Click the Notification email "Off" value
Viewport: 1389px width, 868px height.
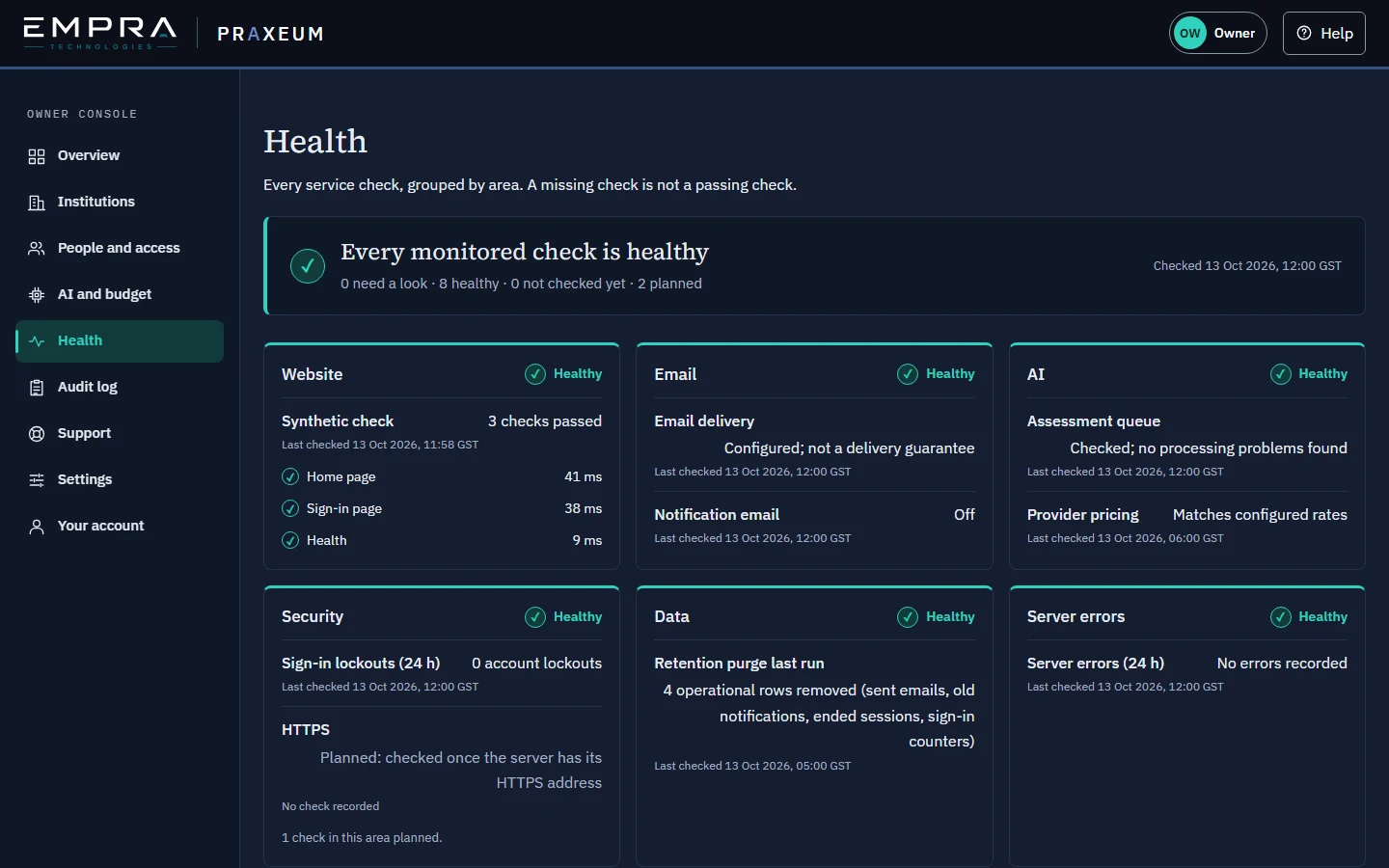tap(965, 515)
